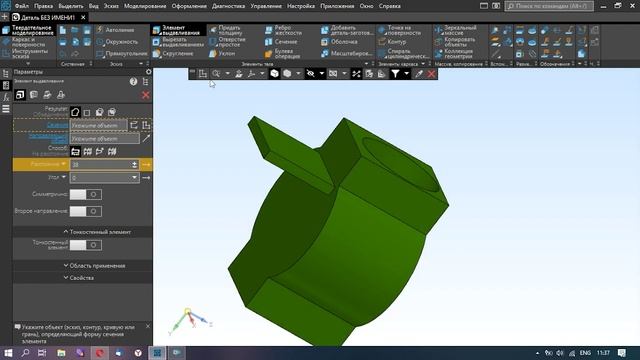This screenshot has width=640, height=360.
Task: Switch to Деталь БЕЗ ИМЕНИ1 document tab
Action: (x=48, y=18)
